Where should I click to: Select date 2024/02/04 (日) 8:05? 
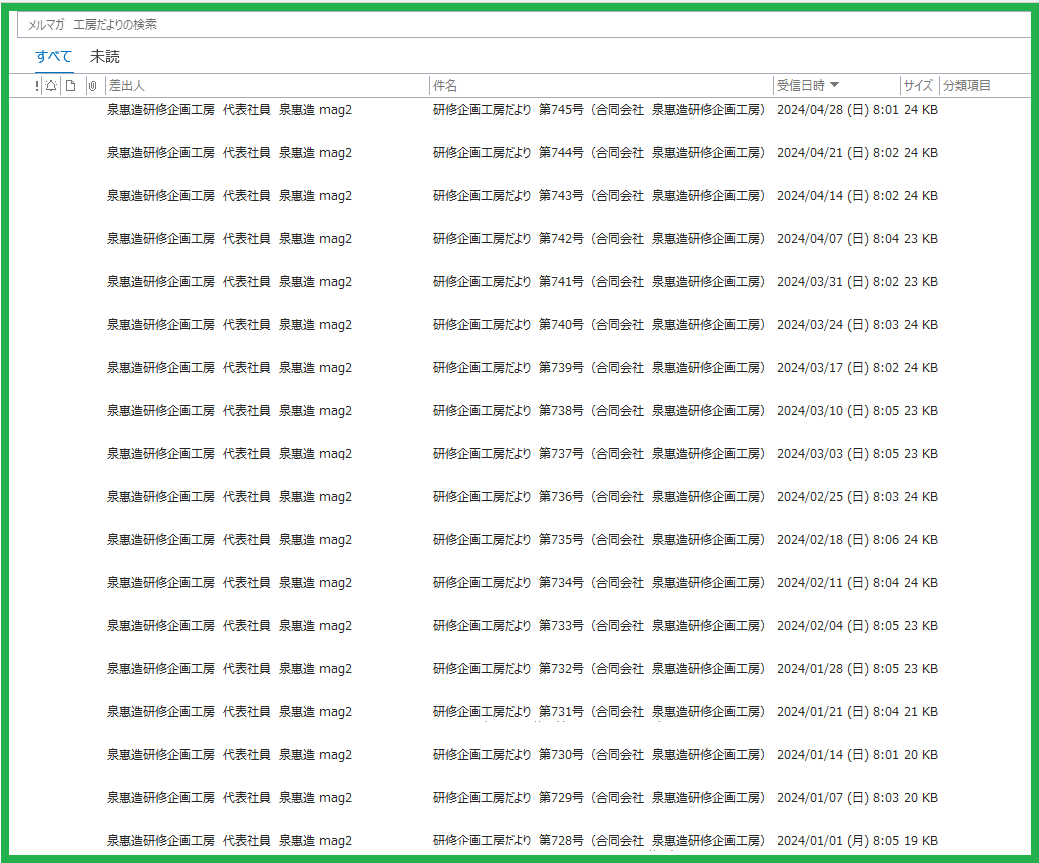pos(838,626)
